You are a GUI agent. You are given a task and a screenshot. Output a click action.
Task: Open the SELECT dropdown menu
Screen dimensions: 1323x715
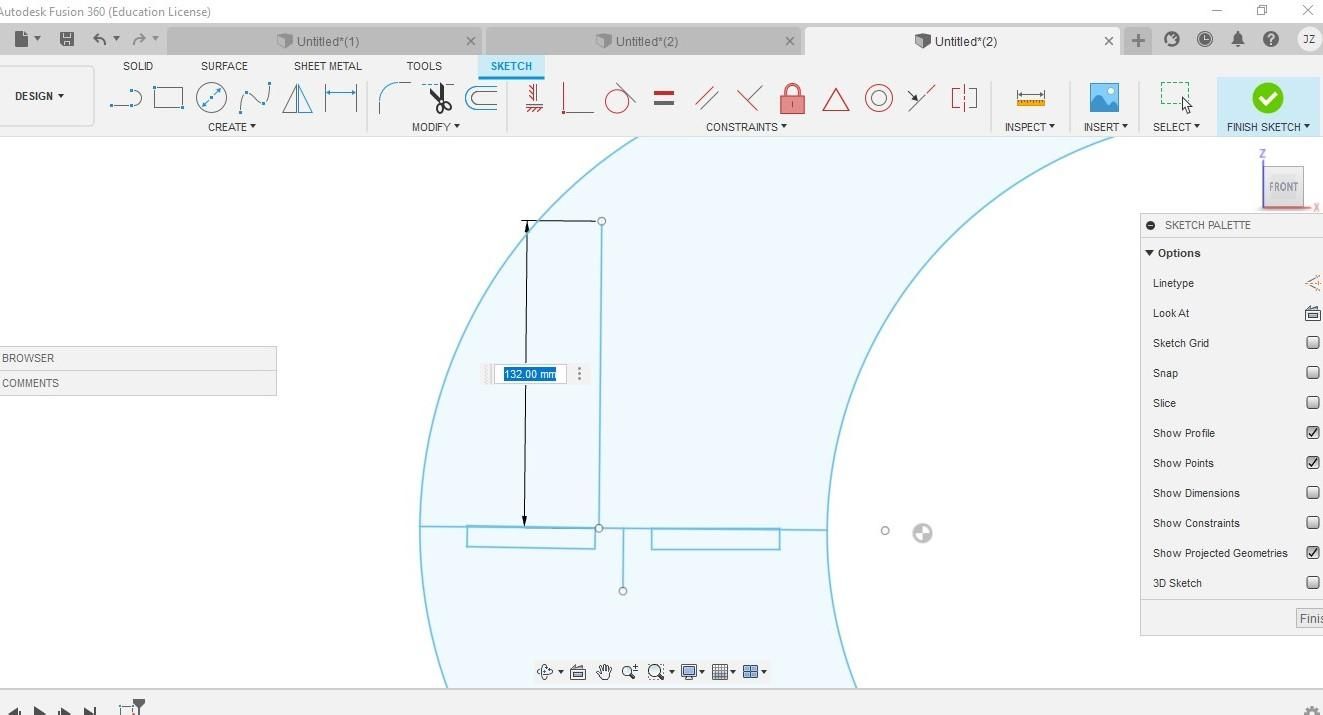pyautogui.click(x=1176, y=127)
